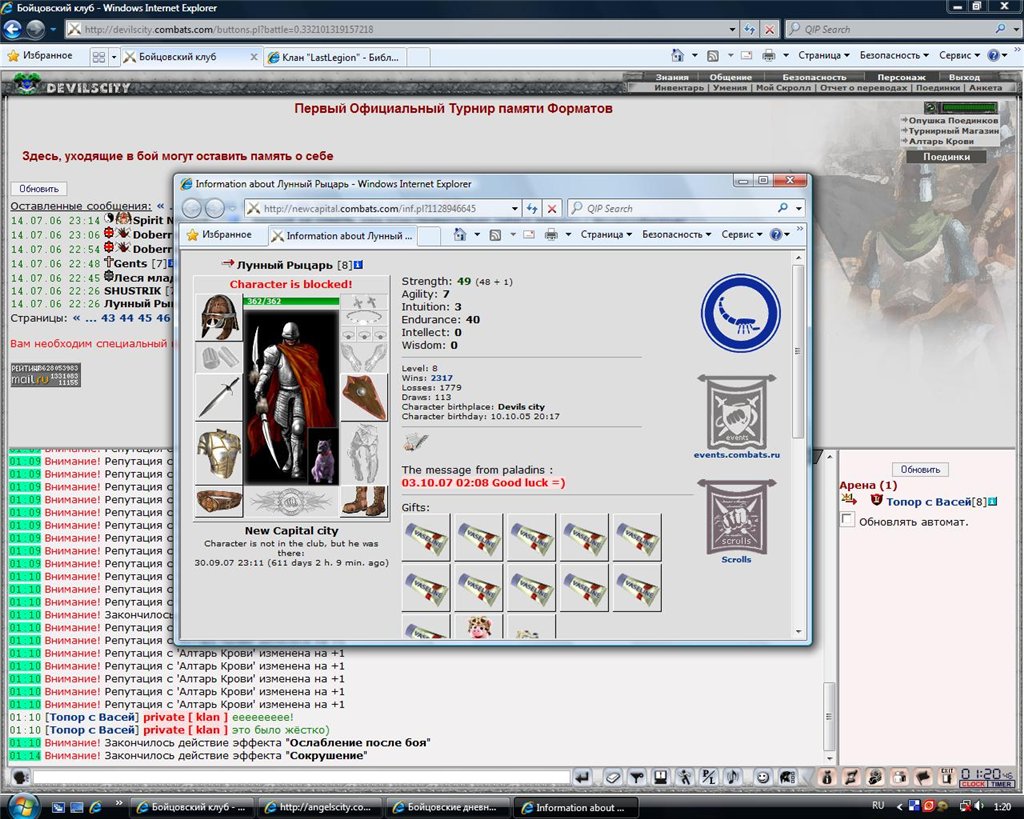Switch to the Клан "LastLegion" tab
This screenshot has height=819, width=1024.
pyautogui.click(x=334, y=57)
